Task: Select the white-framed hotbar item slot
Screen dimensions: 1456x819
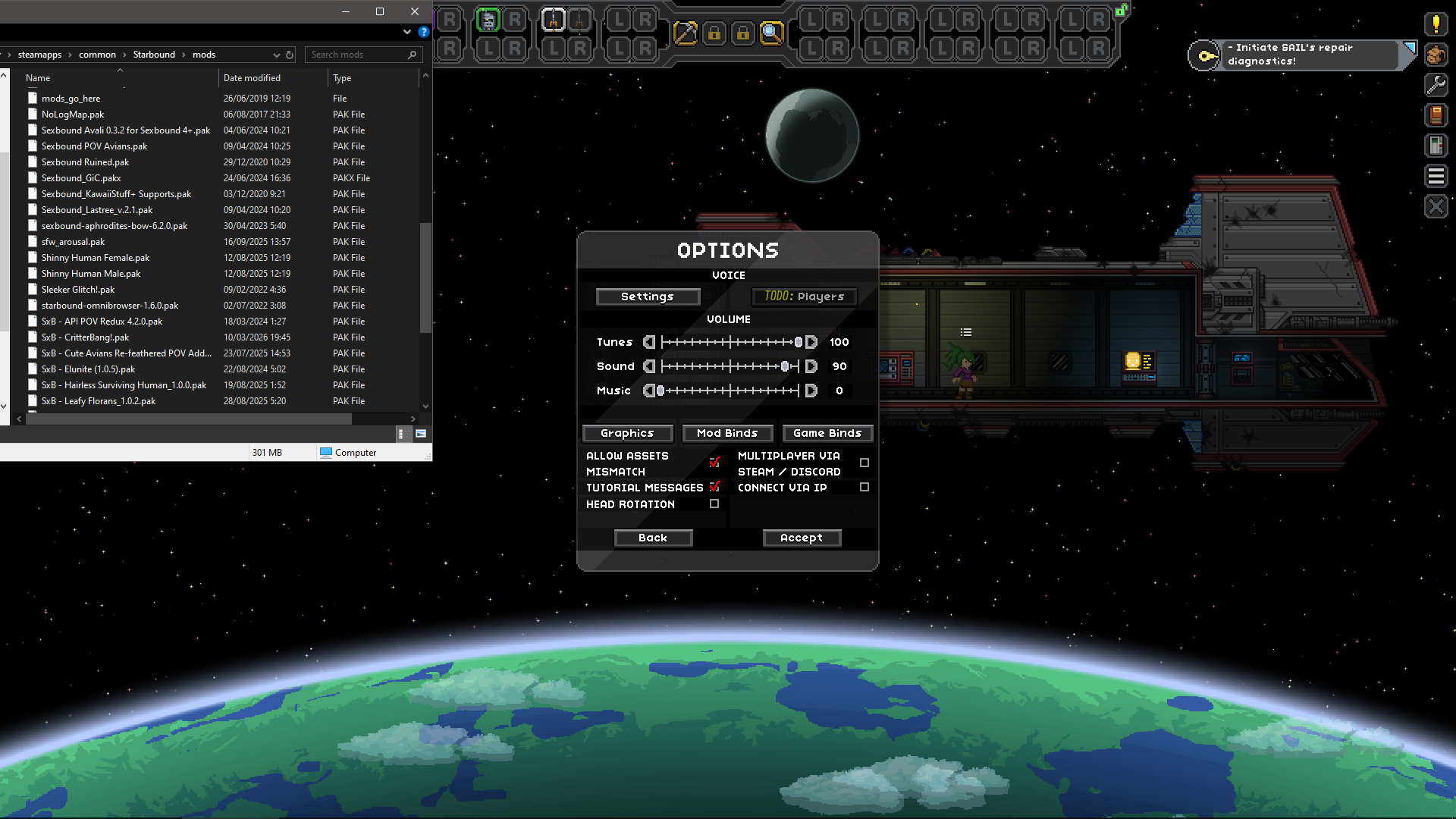Action: [x=554, y=20]
